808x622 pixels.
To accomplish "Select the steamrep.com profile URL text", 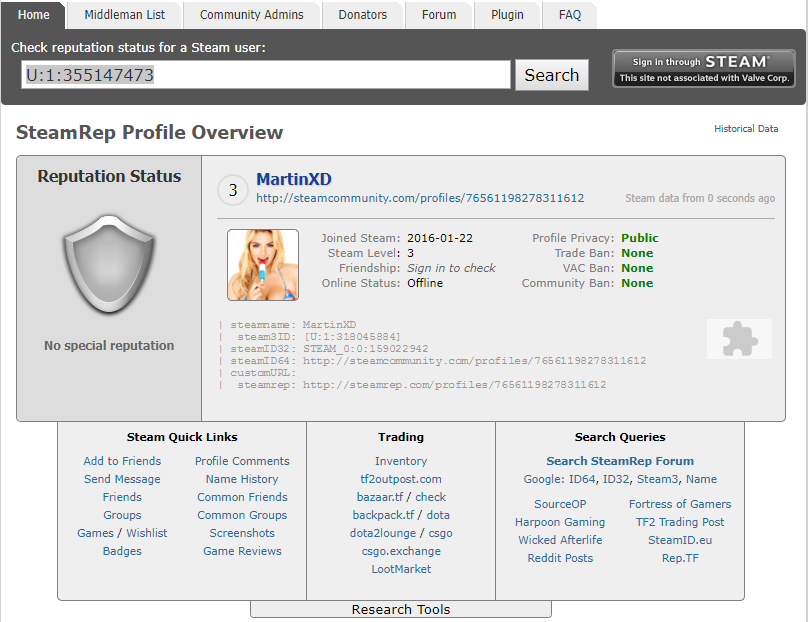I will coord(454,385).
